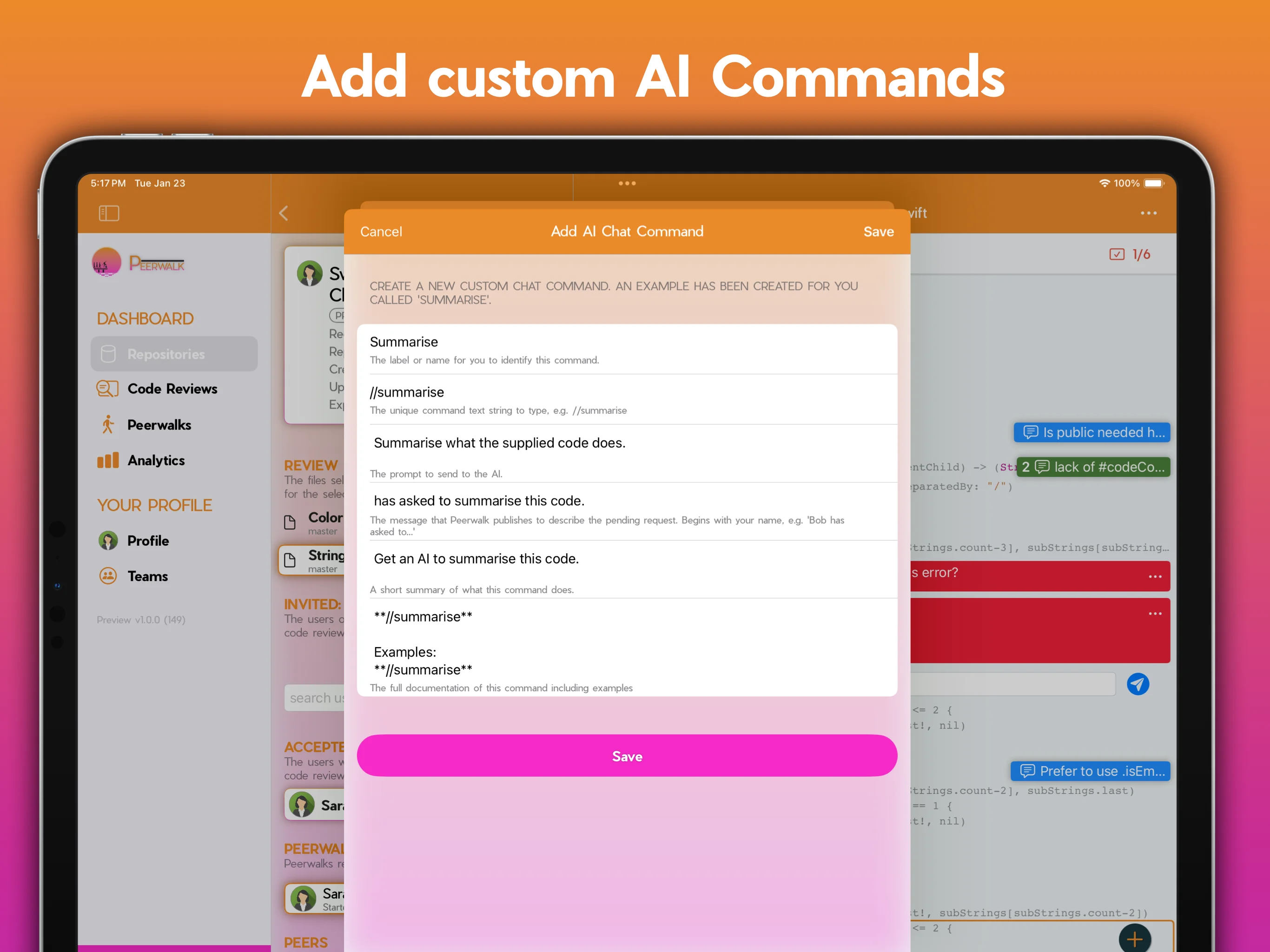Open Profile in the sidebar
Viewport: 1270px width, 952px height.
tap(147, 541)
